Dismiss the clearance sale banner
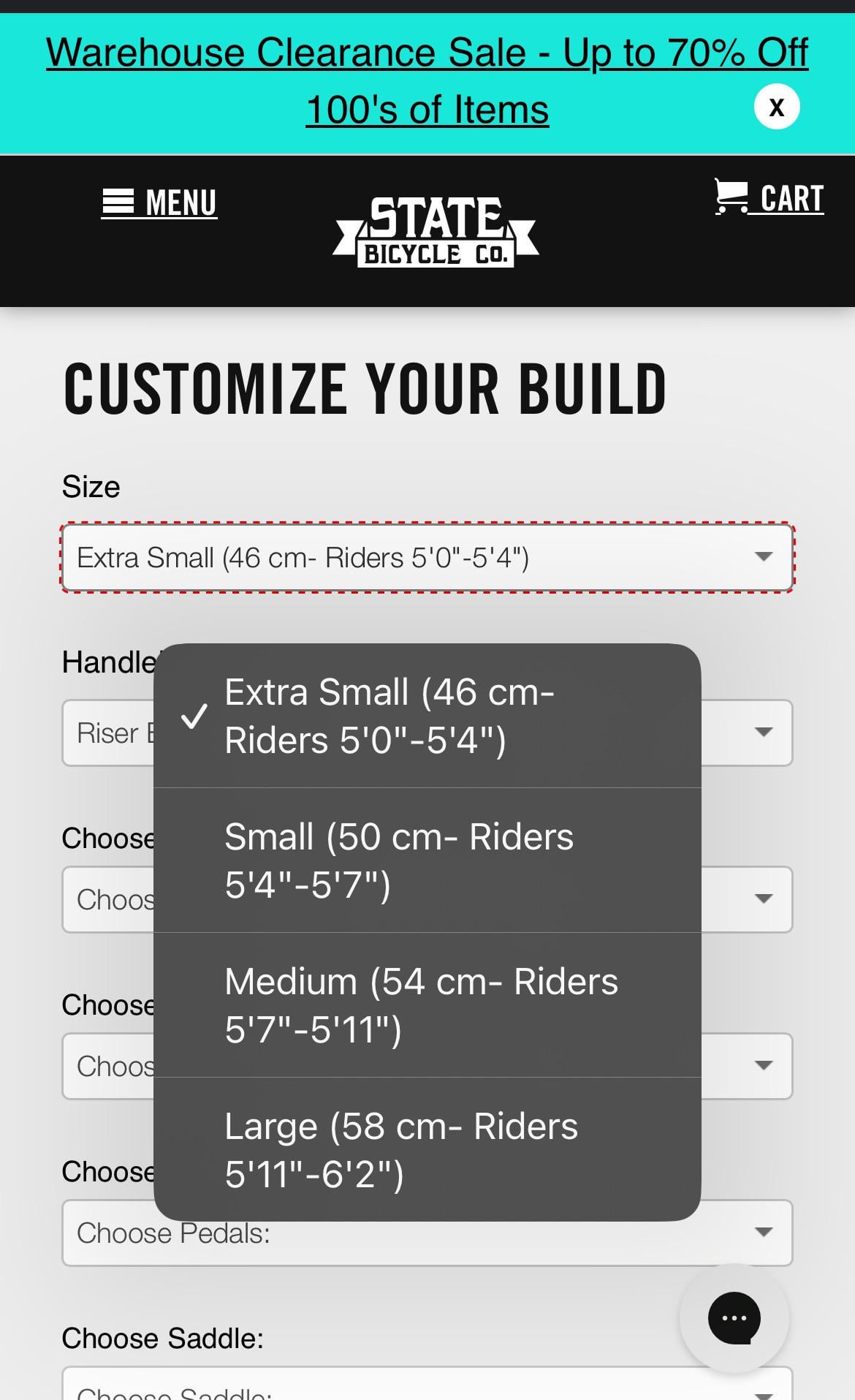 [777, 107]
